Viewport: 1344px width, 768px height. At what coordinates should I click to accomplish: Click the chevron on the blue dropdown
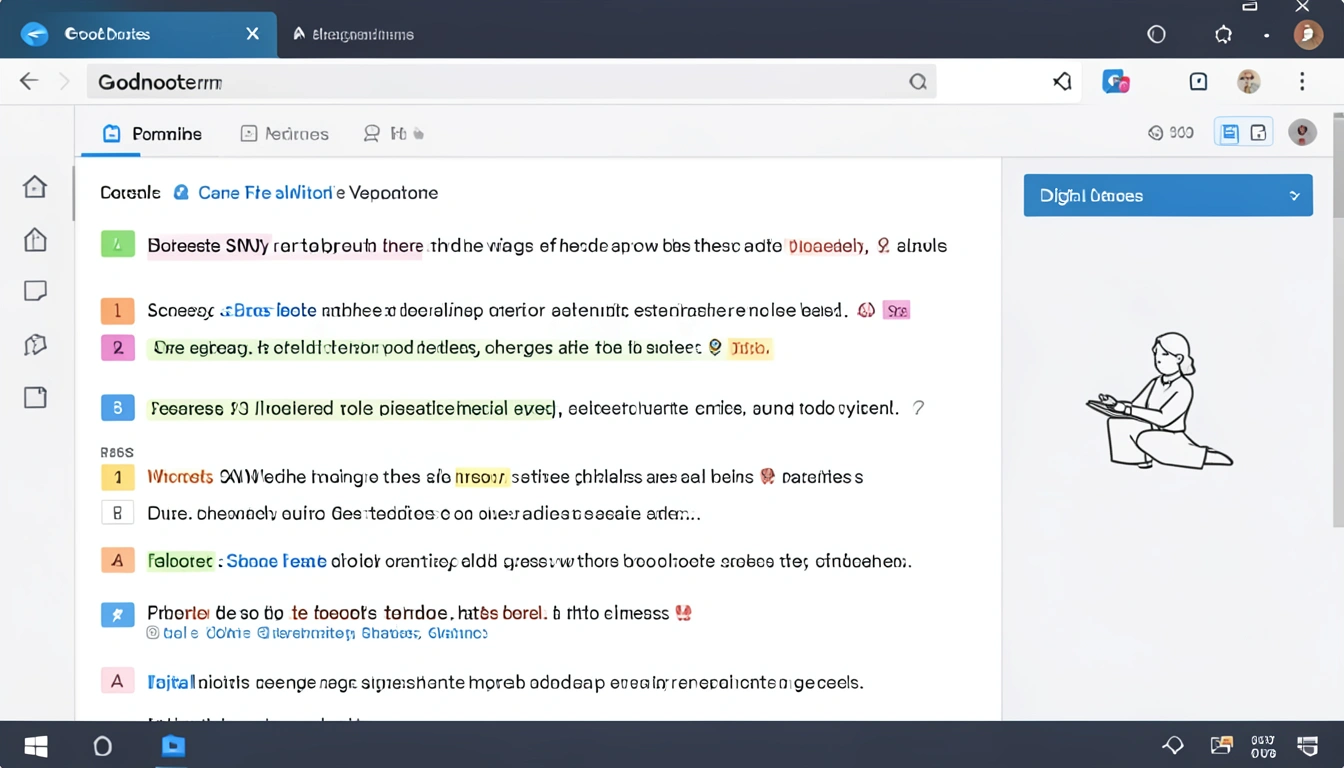coord(1294,196)
